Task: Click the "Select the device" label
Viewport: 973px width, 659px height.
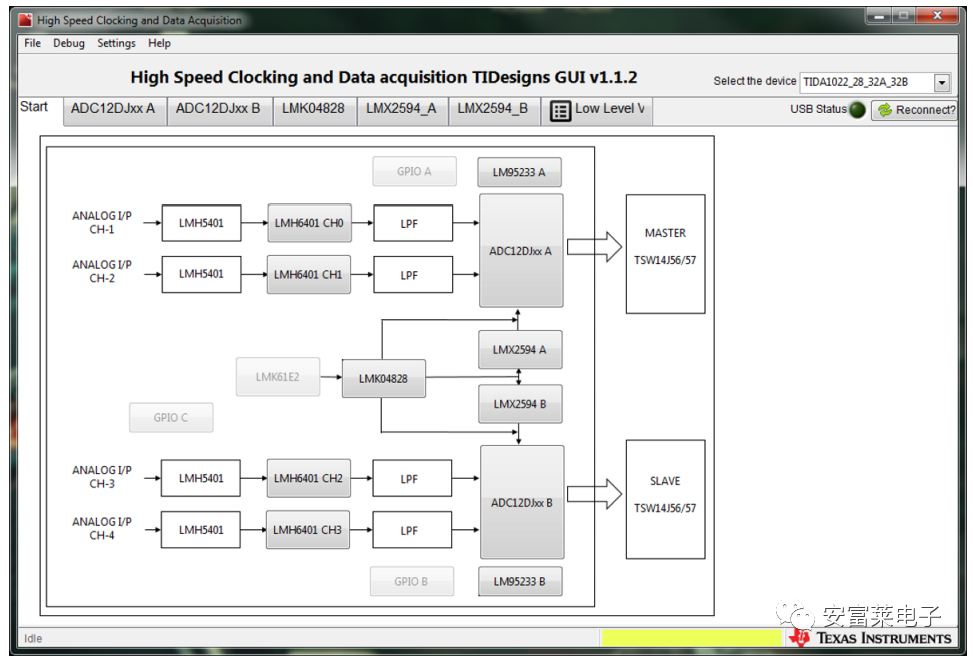Action: click(x=755, y=81)
